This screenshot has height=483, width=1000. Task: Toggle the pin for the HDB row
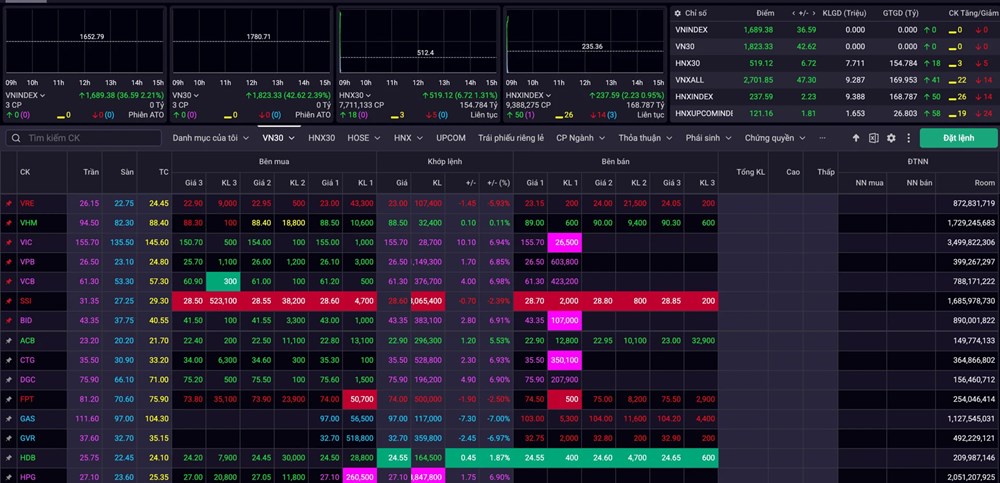(x=8, y=456)
